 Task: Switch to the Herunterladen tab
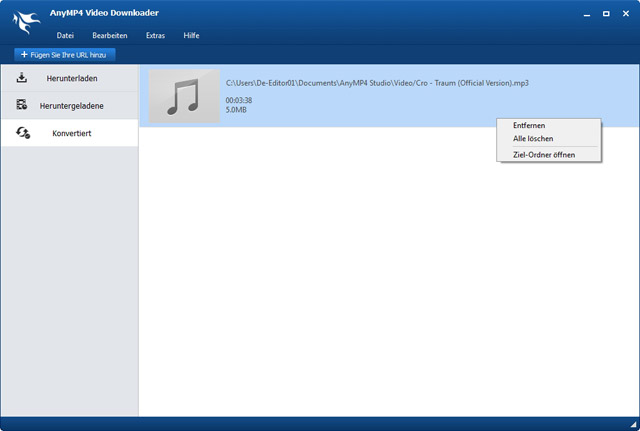[69, 78]
